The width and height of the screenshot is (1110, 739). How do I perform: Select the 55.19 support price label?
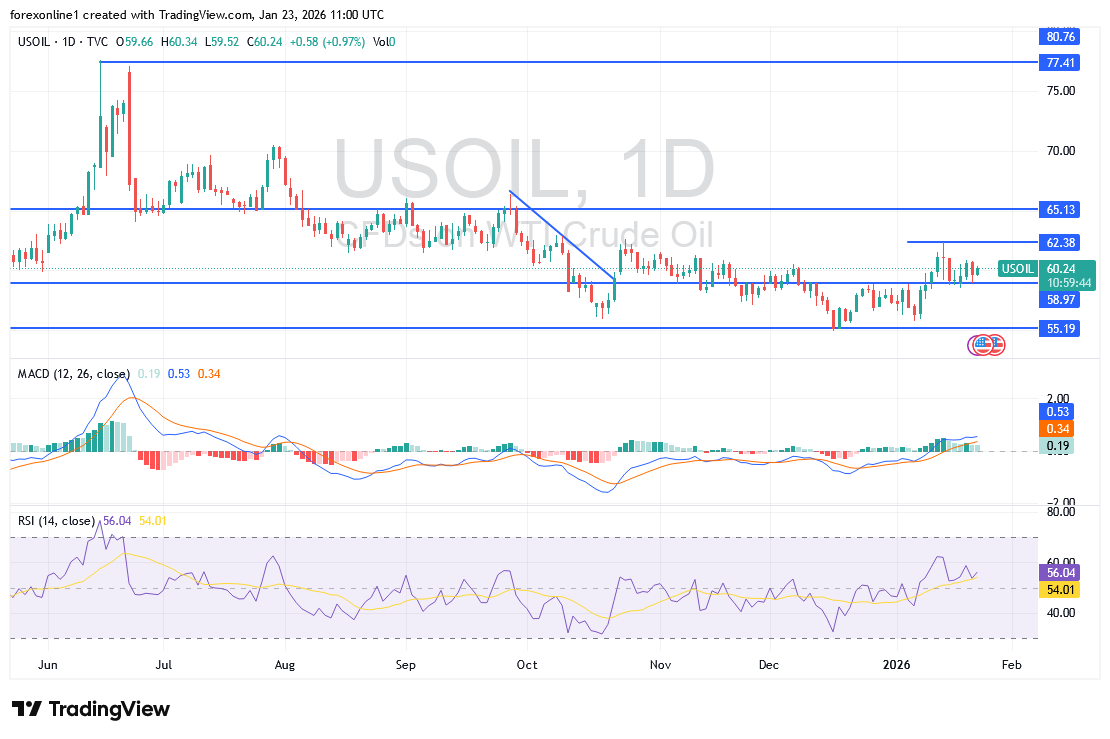1060,328
